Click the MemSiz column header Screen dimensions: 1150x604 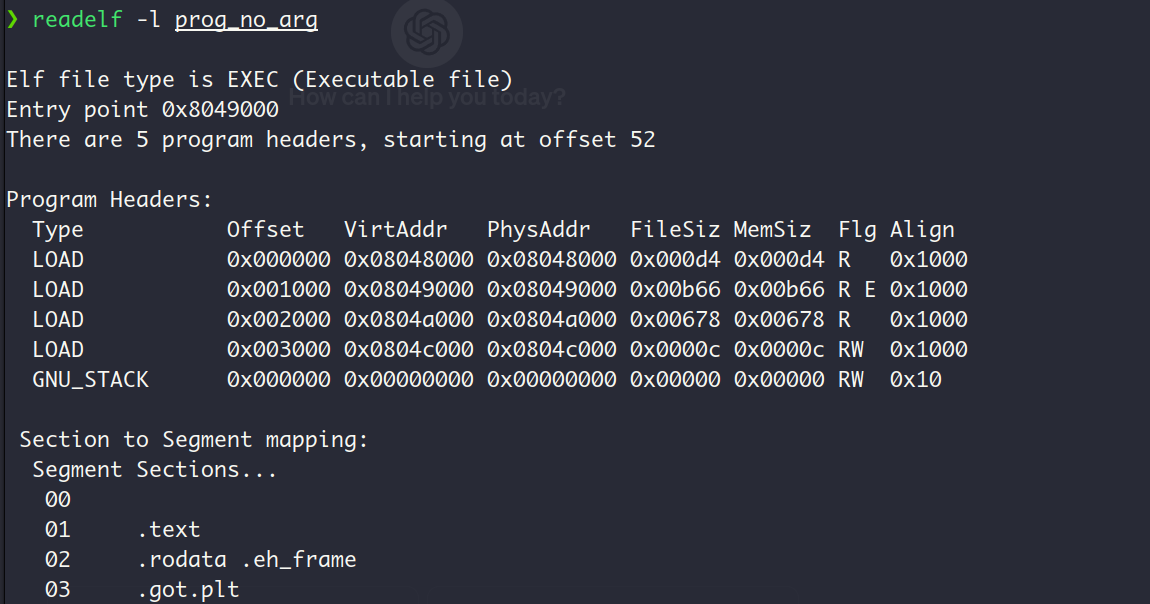coord(772,229)
